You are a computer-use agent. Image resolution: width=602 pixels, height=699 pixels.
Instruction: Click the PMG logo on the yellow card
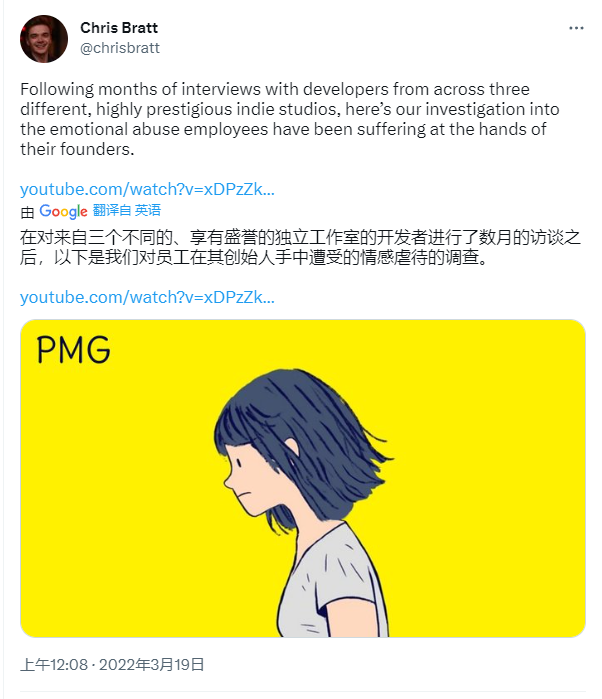click(x=74, y=350)
